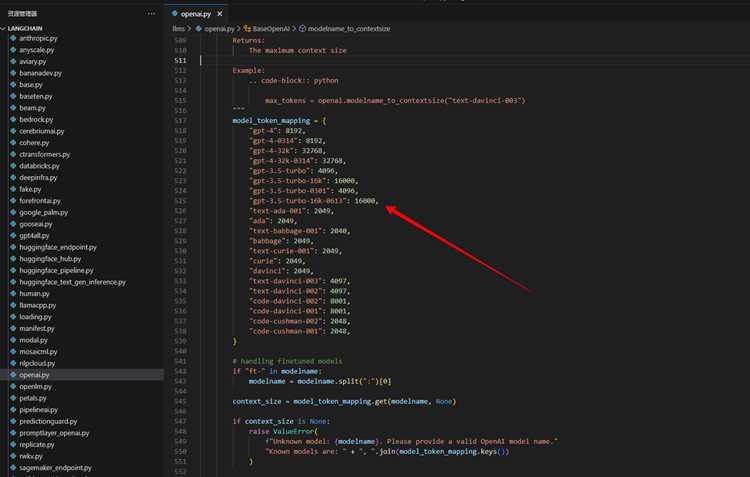Select huggingface_hub.py file
Viewport: 750px width, 477px height.
[x=50, y=259]
